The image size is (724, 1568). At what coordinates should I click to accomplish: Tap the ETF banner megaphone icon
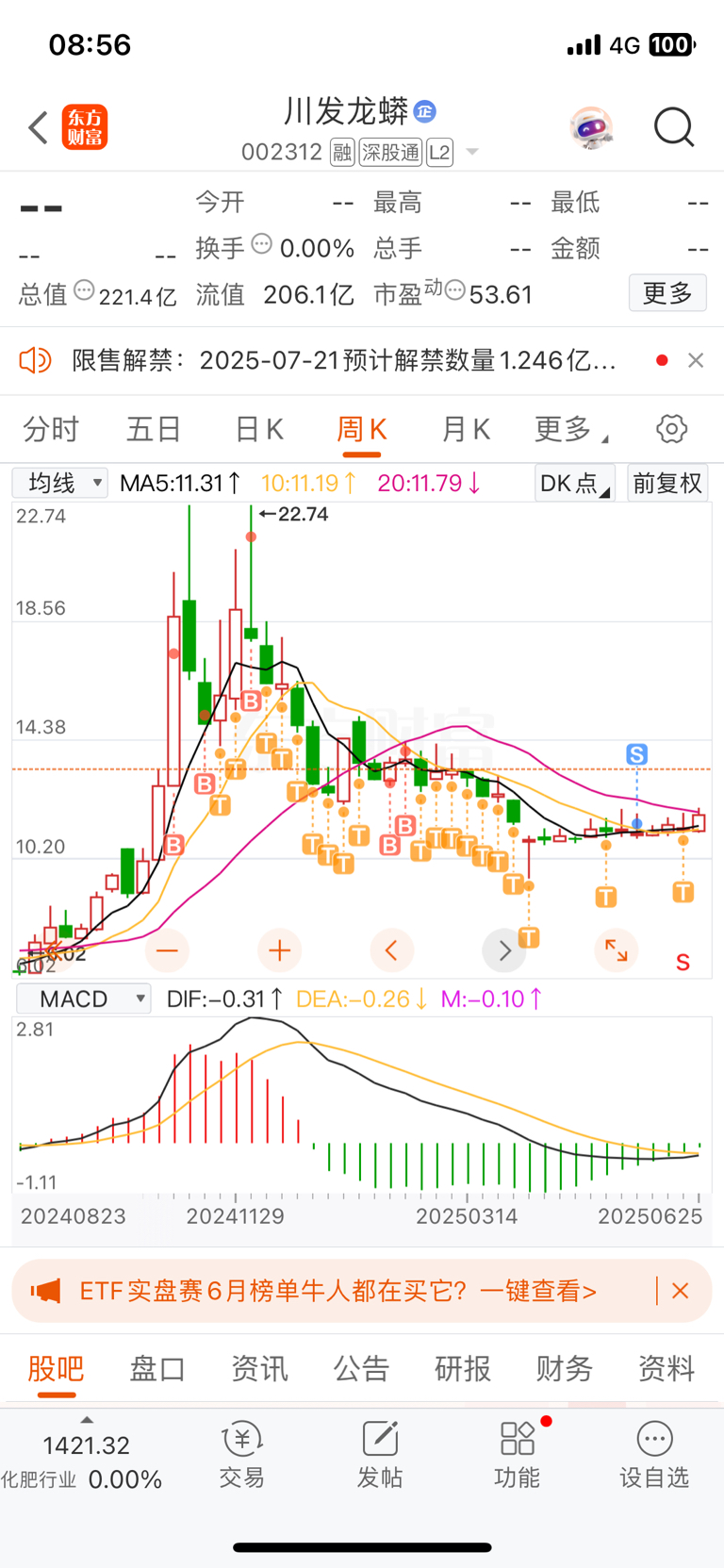click(45, 1291)
